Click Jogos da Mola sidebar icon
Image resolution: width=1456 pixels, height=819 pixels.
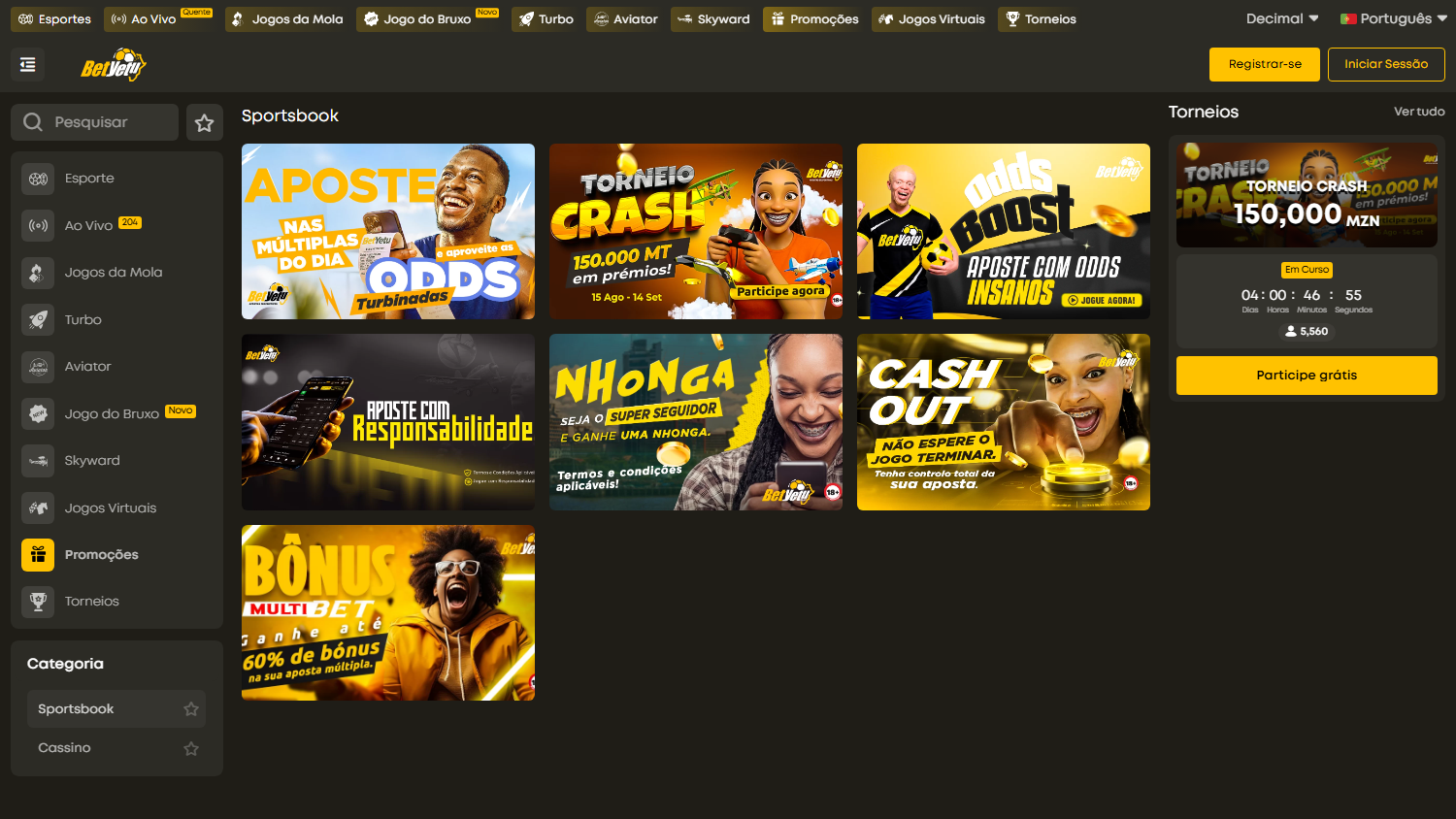(38, 273)
